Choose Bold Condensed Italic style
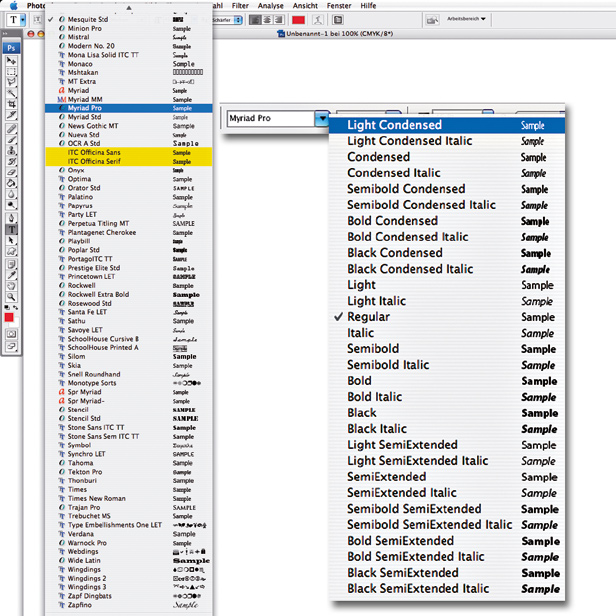The width and height of the screenshot is (616, 616). tap(410, 237)
